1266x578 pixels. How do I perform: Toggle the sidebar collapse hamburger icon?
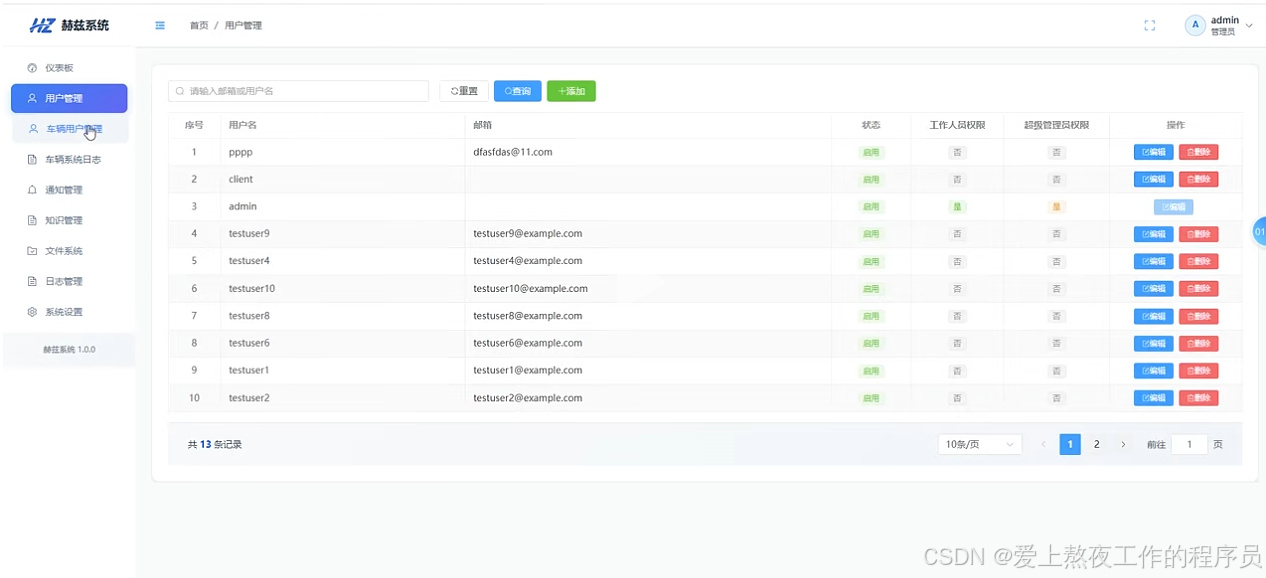[x=160, y=25]
